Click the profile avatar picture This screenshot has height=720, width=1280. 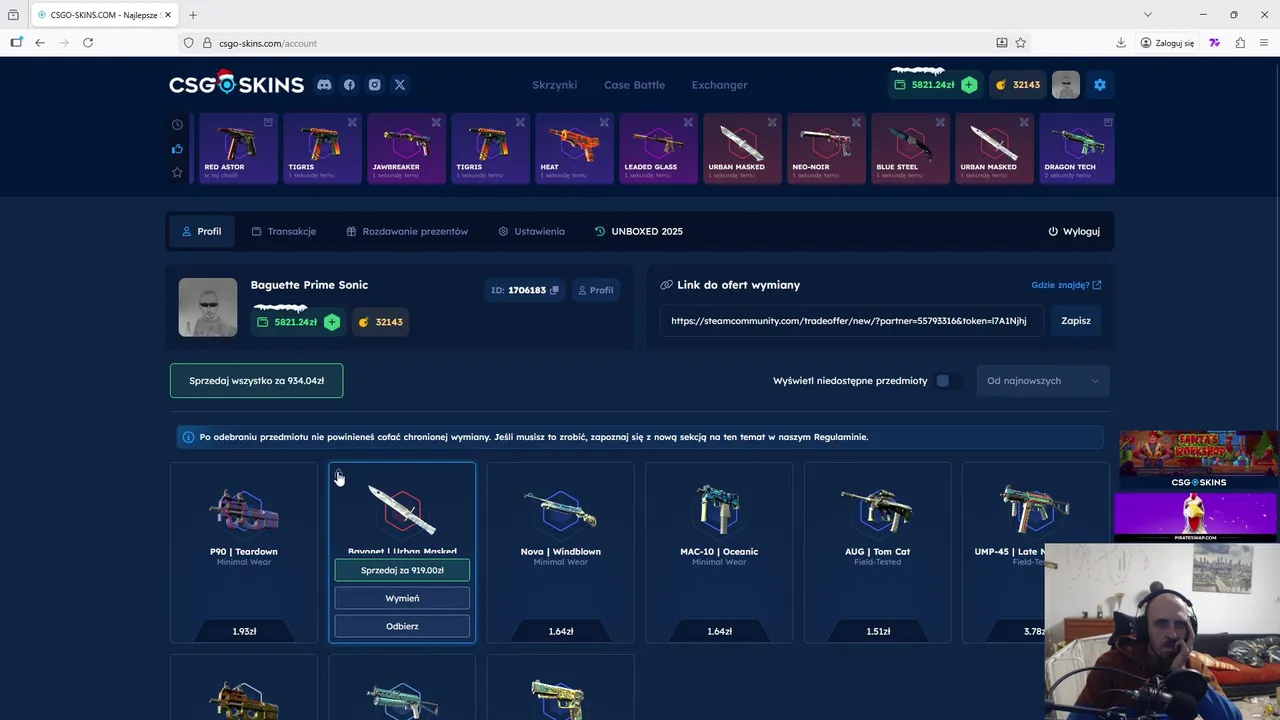[x=208, y=307]
